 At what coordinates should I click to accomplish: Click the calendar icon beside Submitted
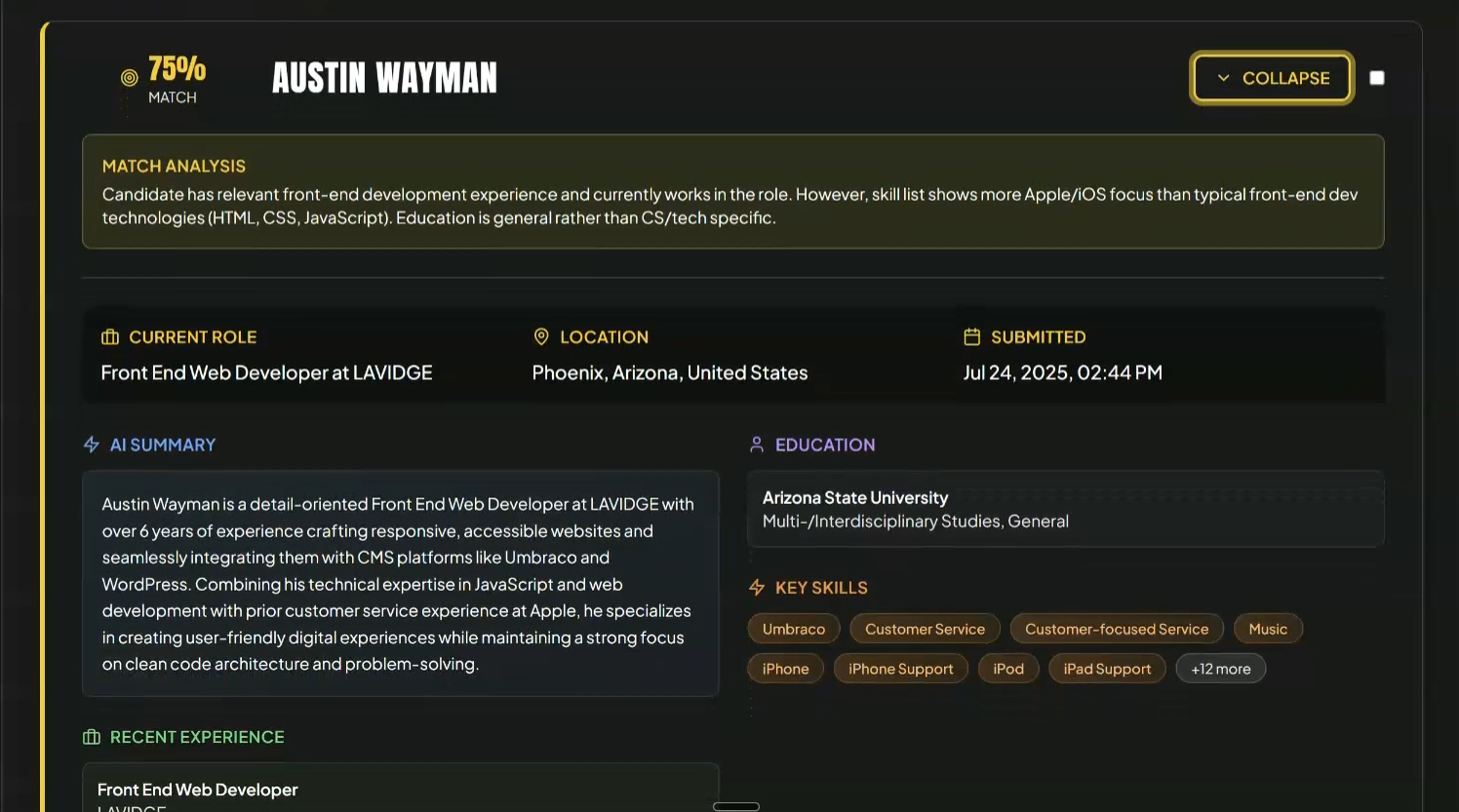tap(971, 337)
